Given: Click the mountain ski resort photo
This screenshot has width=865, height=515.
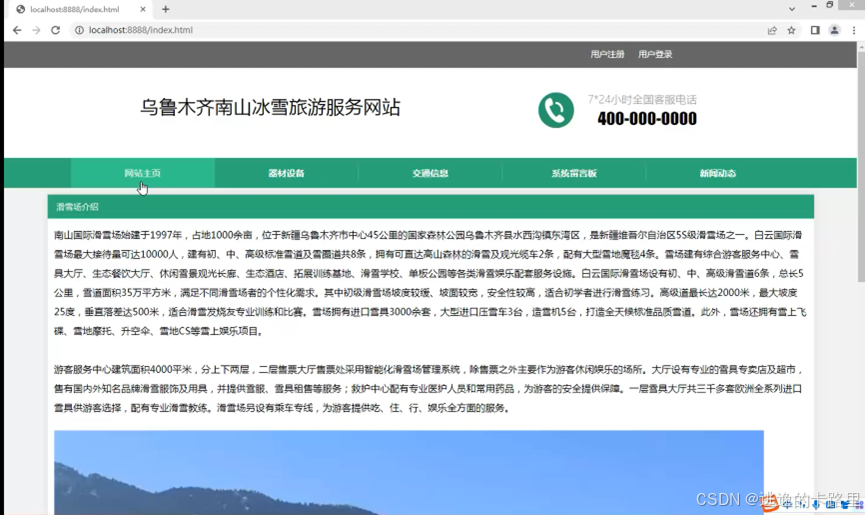Looking at the screenshot, I should pyautogui.click(x=409, y=473).
